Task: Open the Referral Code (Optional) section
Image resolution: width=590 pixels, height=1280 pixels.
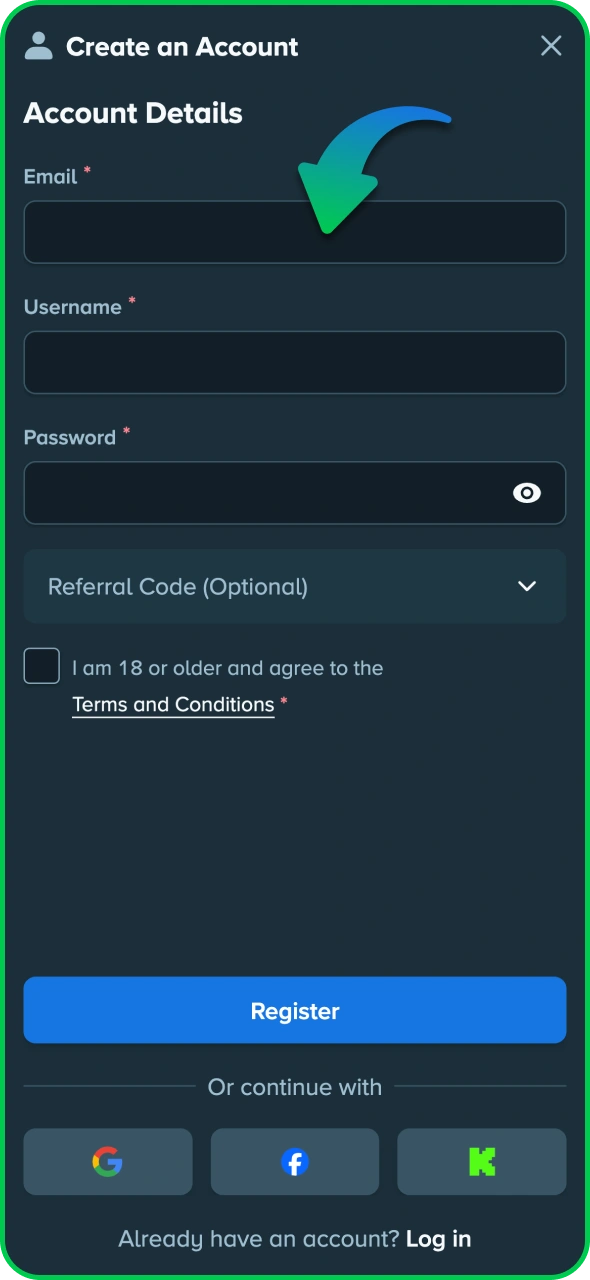Action: click(295, 586)
